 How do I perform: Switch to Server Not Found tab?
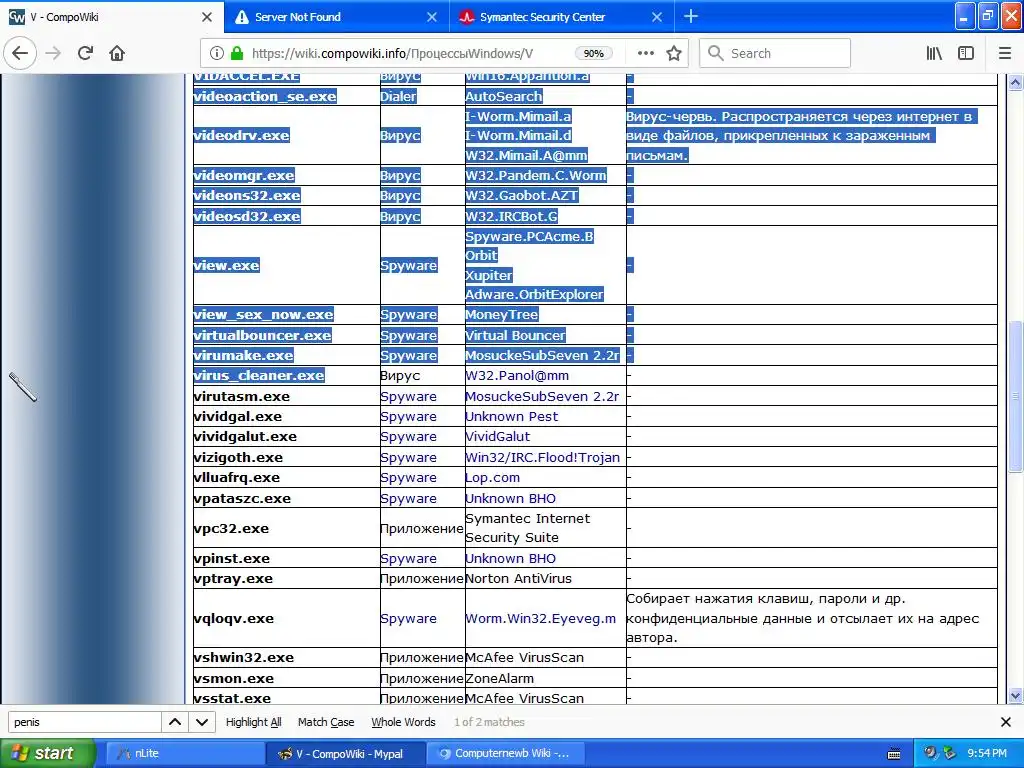(336, 17)
